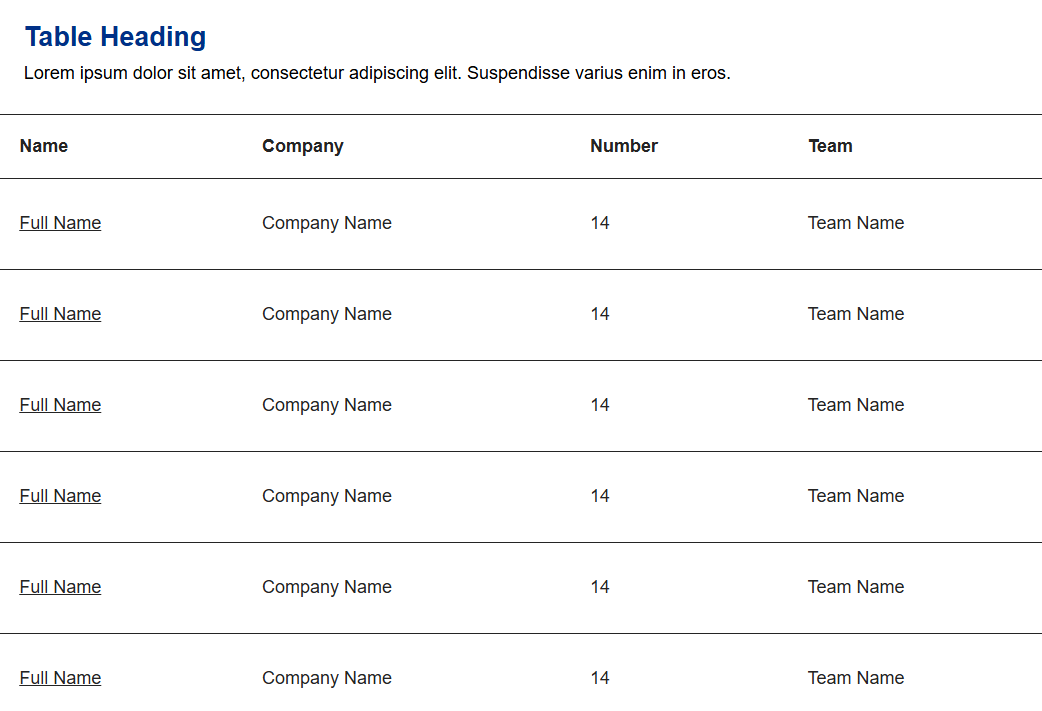Open the Full Name link in row one
The image size is (1042, 711).
tap(60, 222)
